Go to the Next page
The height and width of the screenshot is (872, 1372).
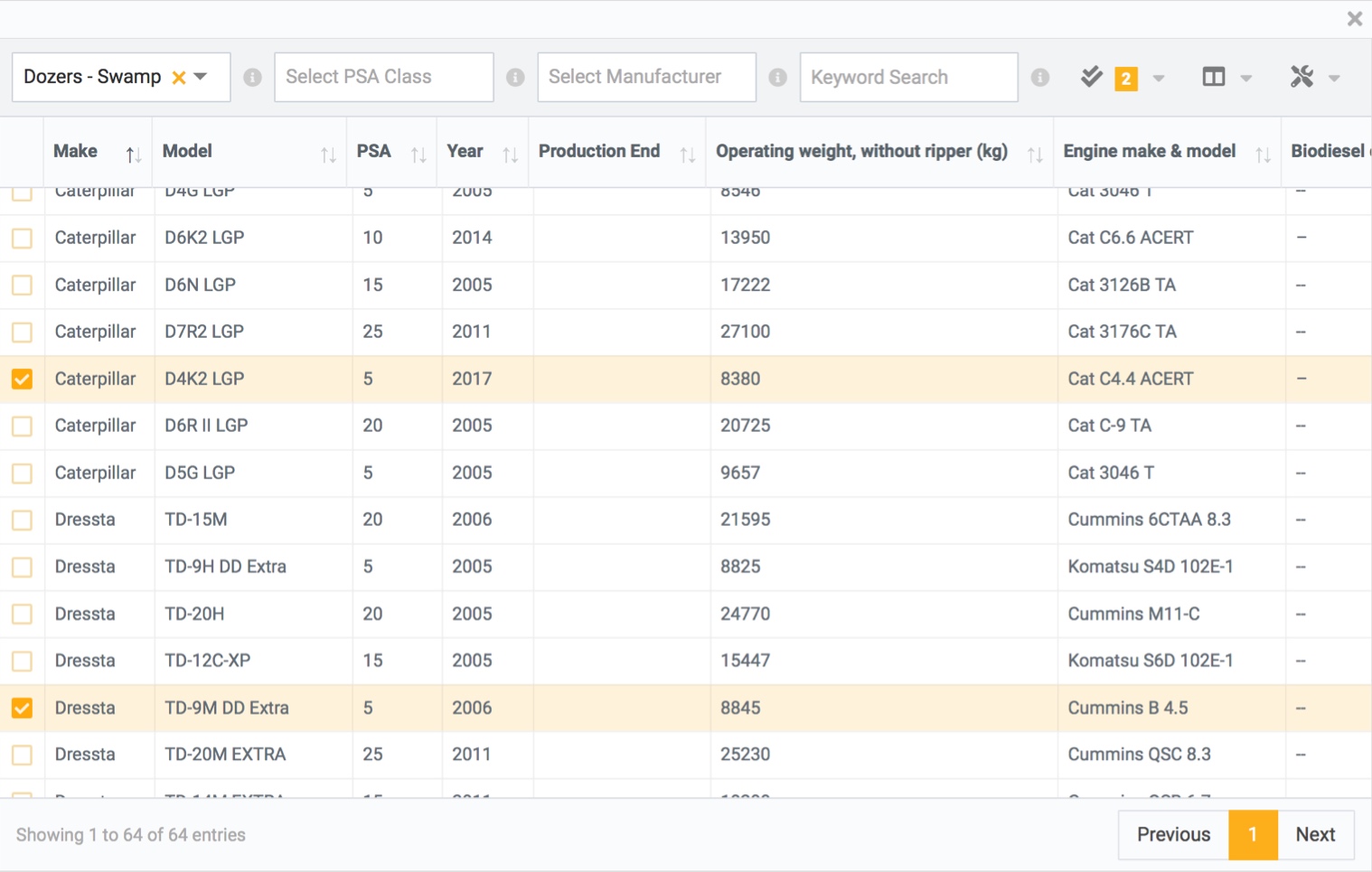coord(1314,835)
